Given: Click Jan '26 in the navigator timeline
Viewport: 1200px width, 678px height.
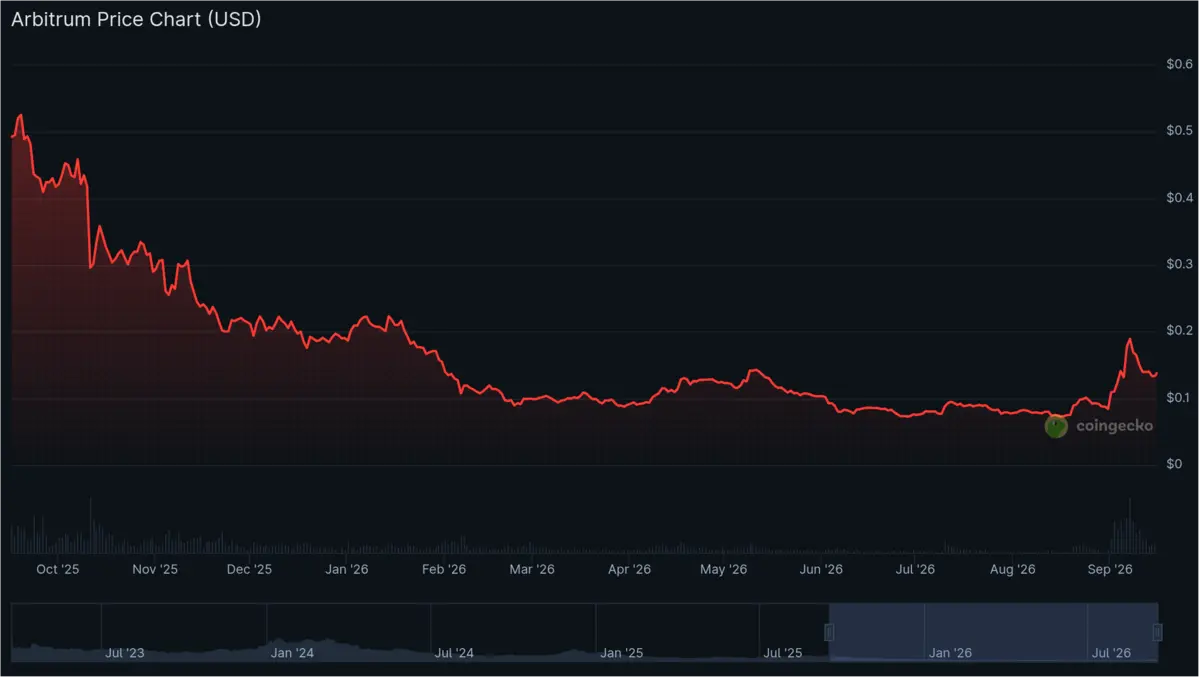Looking at the screenshot, I should pyautogui.click(x=950, y=653).
